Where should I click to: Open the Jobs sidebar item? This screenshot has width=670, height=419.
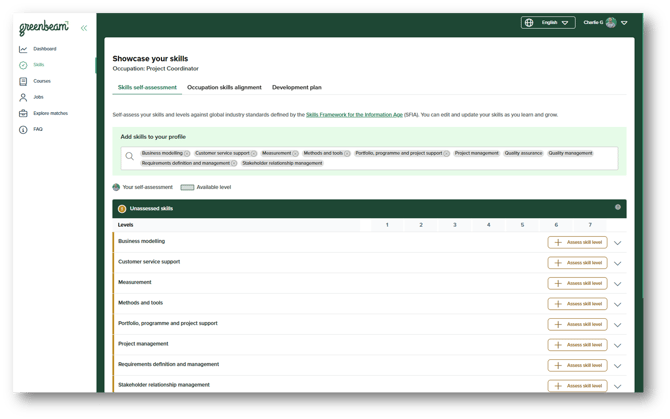38,97
